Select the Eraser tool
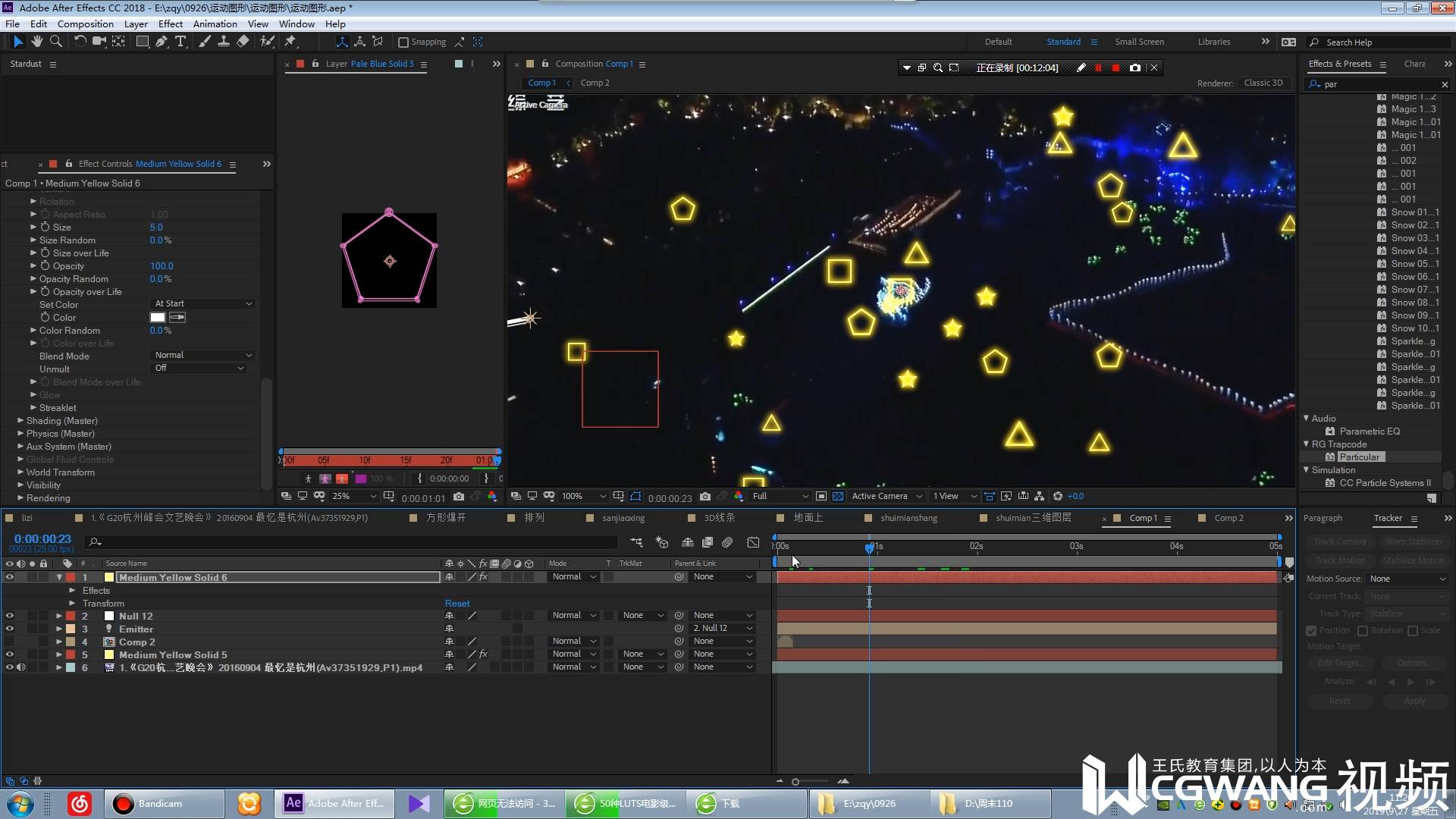 [243, 42]
